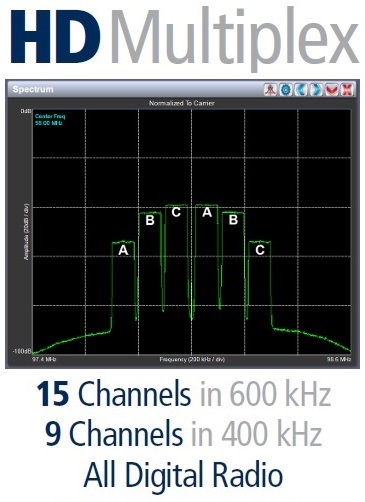Click the '15 Channels in 600 kHz' text
Viewport: 365px width, 502px height.
pyautogui.click(x=183, y=394)
